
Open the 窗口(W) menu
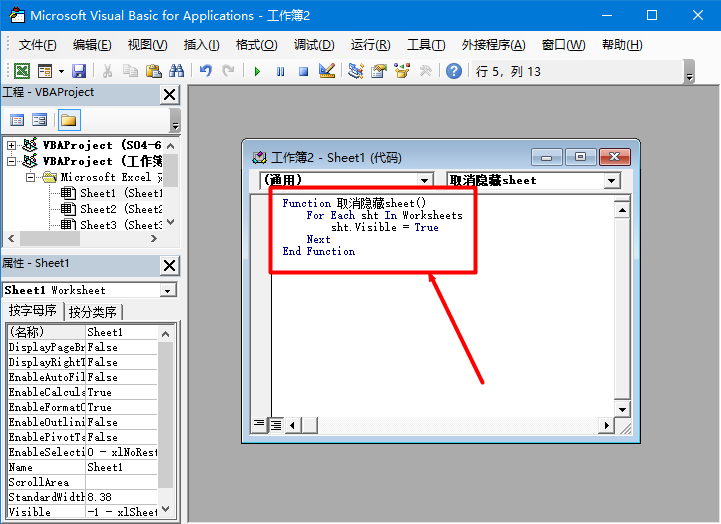tap(563, 45)
